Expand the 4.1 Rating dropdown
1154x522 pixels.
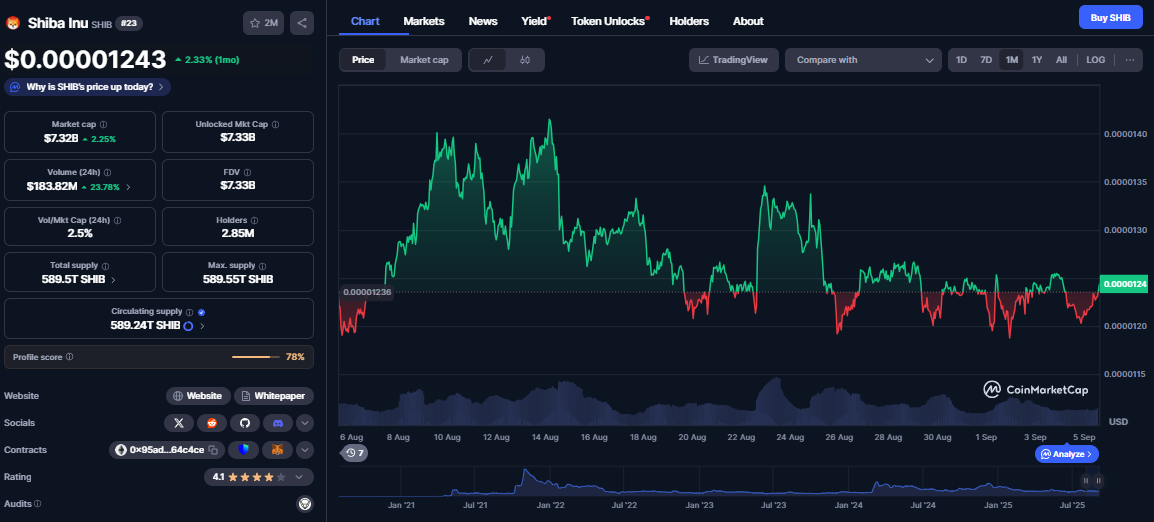(x=299, y=477)
